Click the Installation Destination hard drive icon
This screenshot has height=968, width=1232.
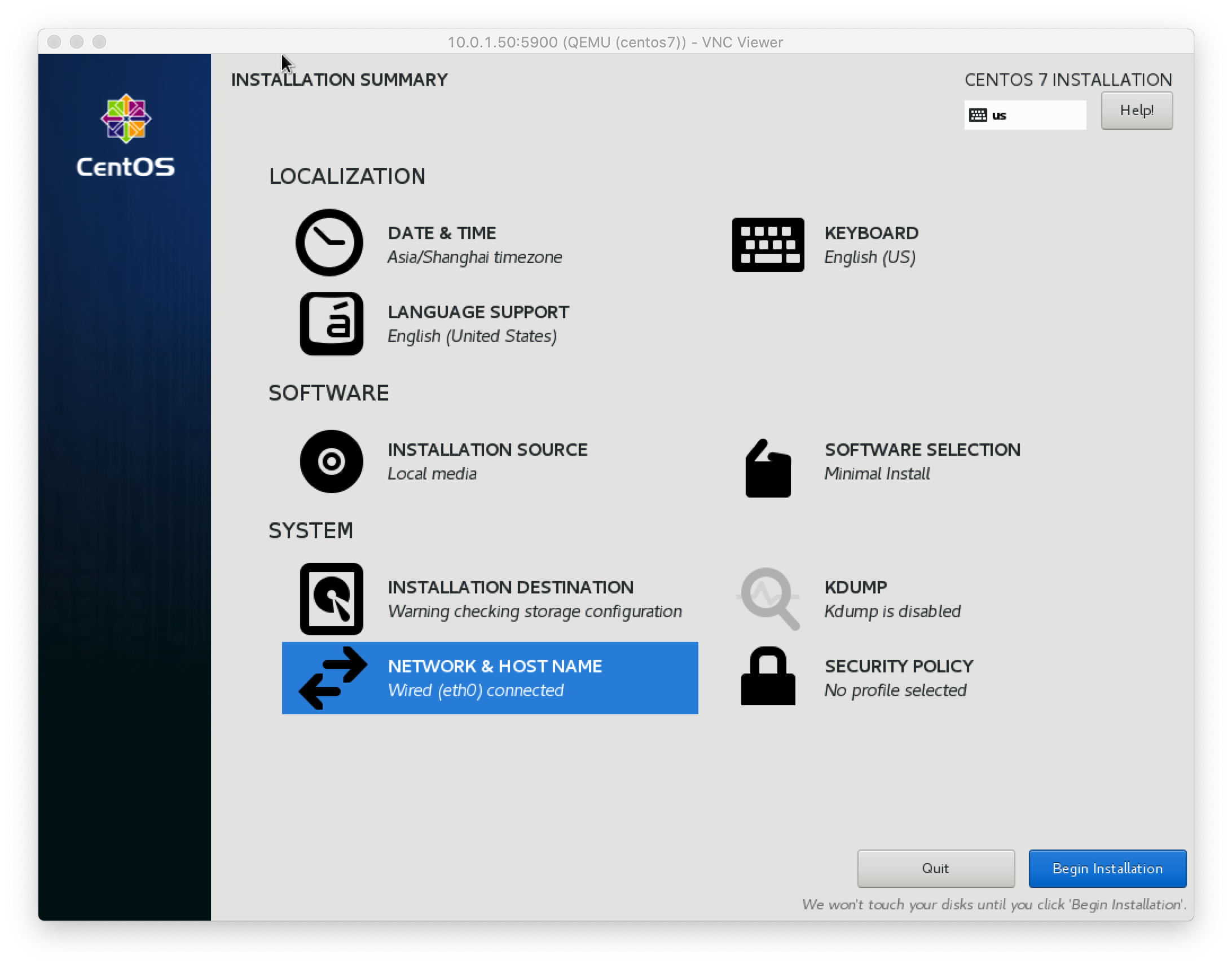pyautogui.click(x=332, y=599)
